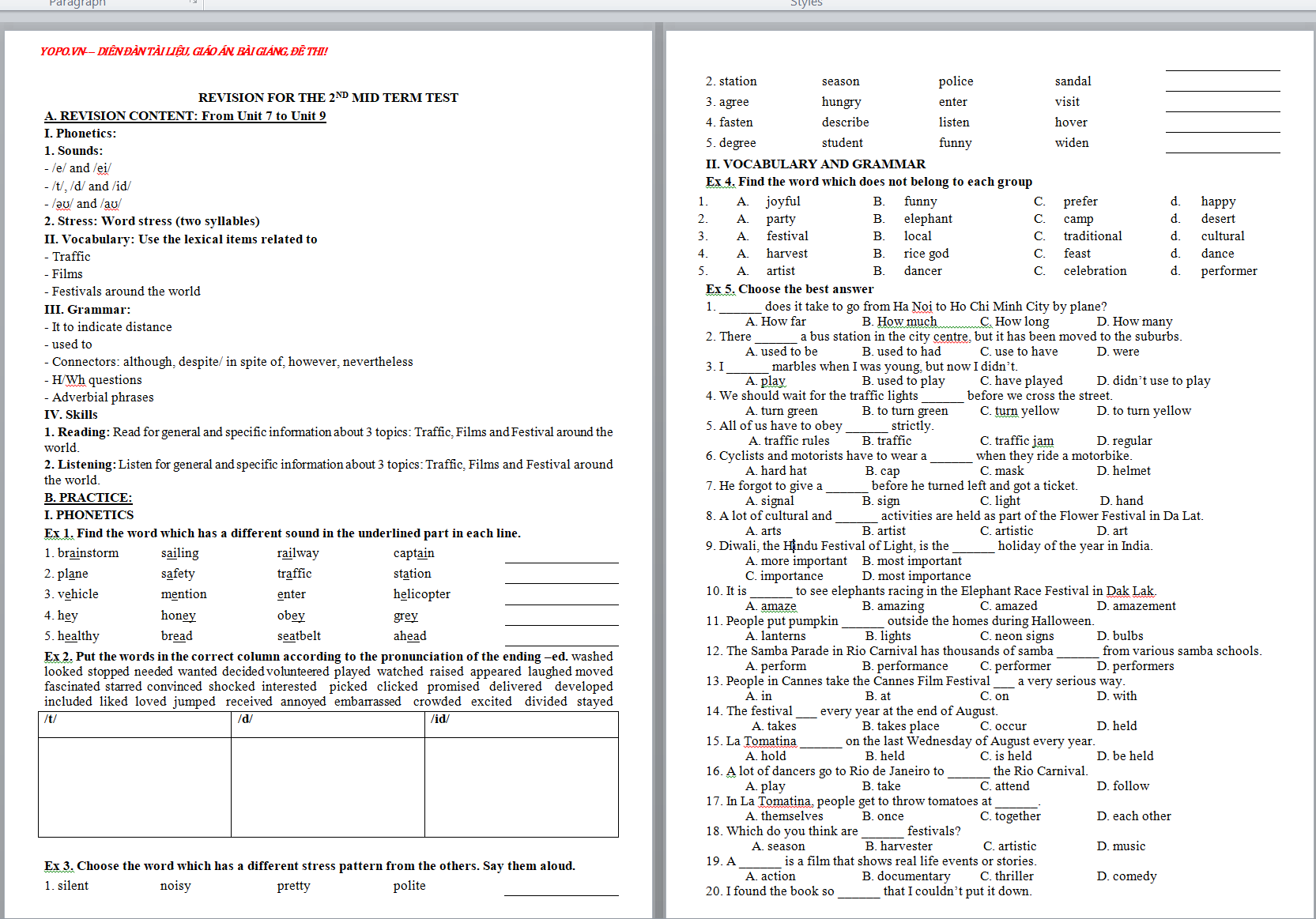Click answer option 'D. helmet'

click(x=1123, y=470)
